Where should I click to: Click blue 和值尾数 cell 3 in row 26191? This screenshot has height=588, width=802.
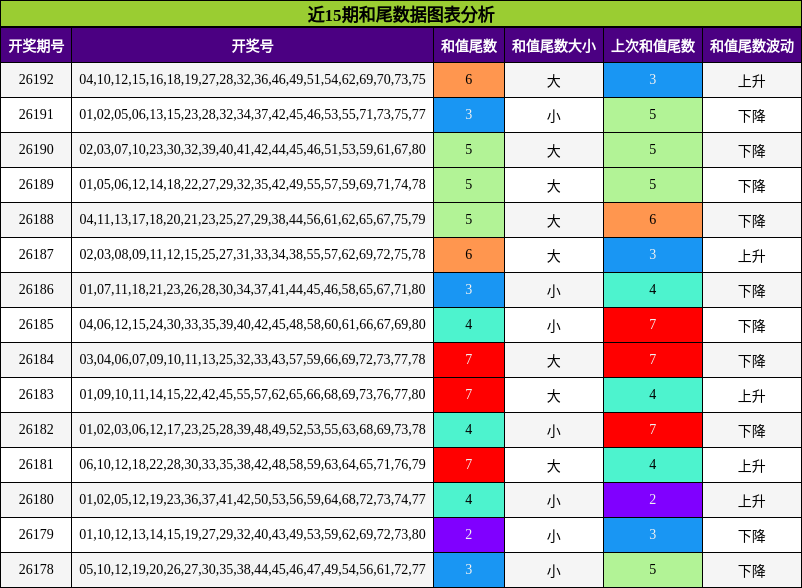coord(469,115)
